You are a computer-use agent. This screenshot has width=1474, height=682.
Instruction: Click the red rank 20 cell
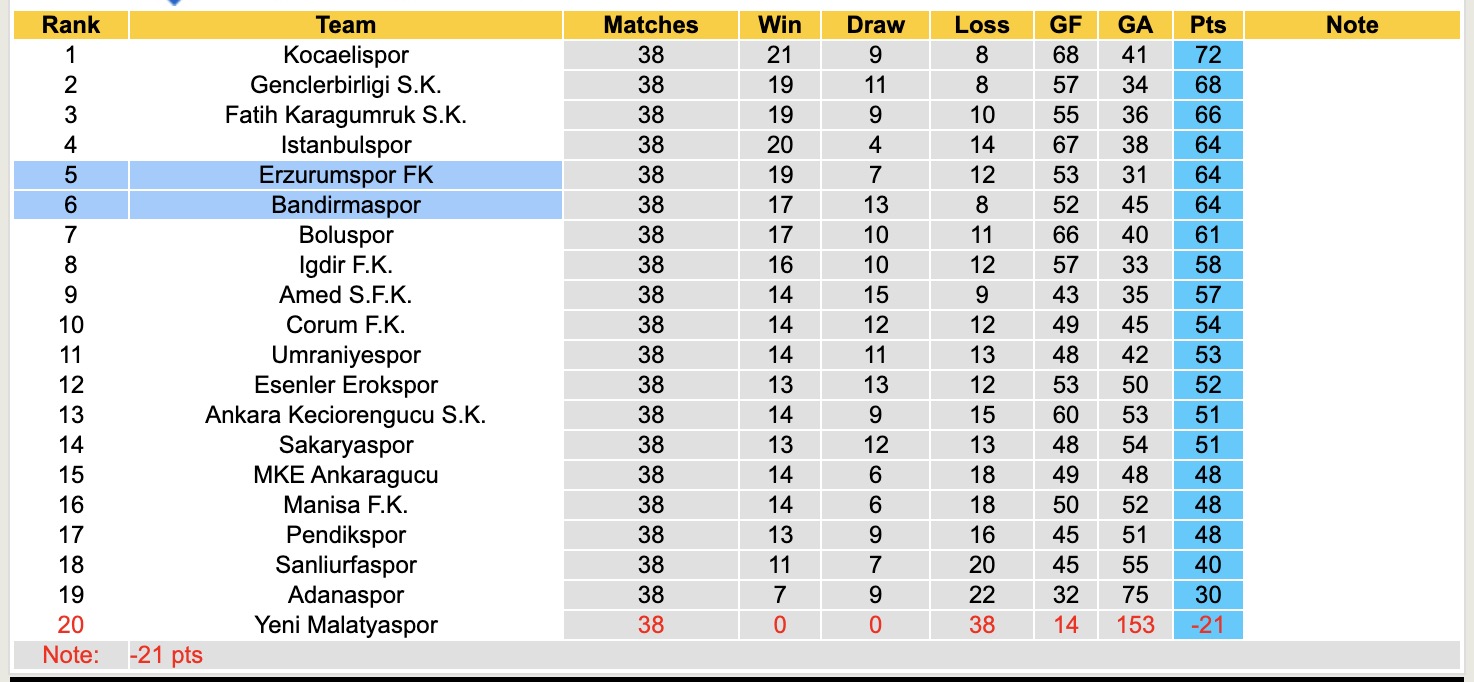pos(71,625)
